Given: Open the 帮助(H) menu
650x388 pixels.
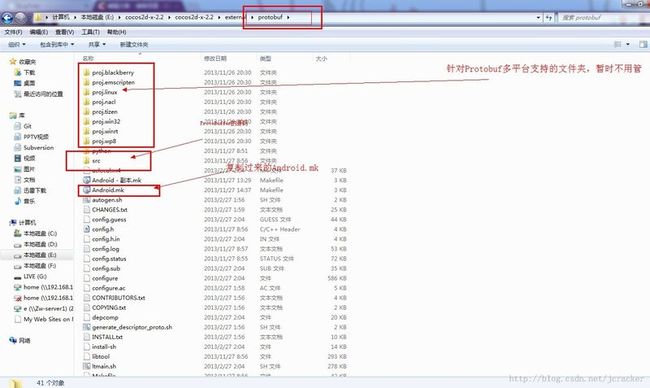Looking at the screenshot, I should click(x=116, y=32).
